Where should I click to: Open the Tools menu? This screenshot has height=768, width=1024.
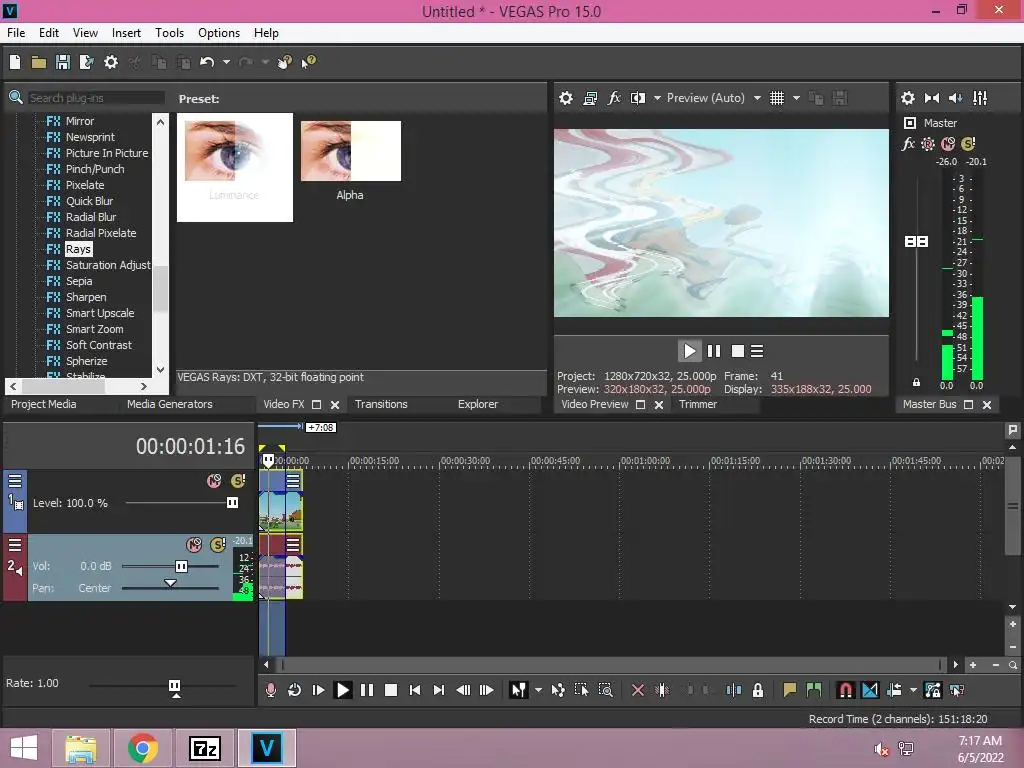(x=169, y=33)
